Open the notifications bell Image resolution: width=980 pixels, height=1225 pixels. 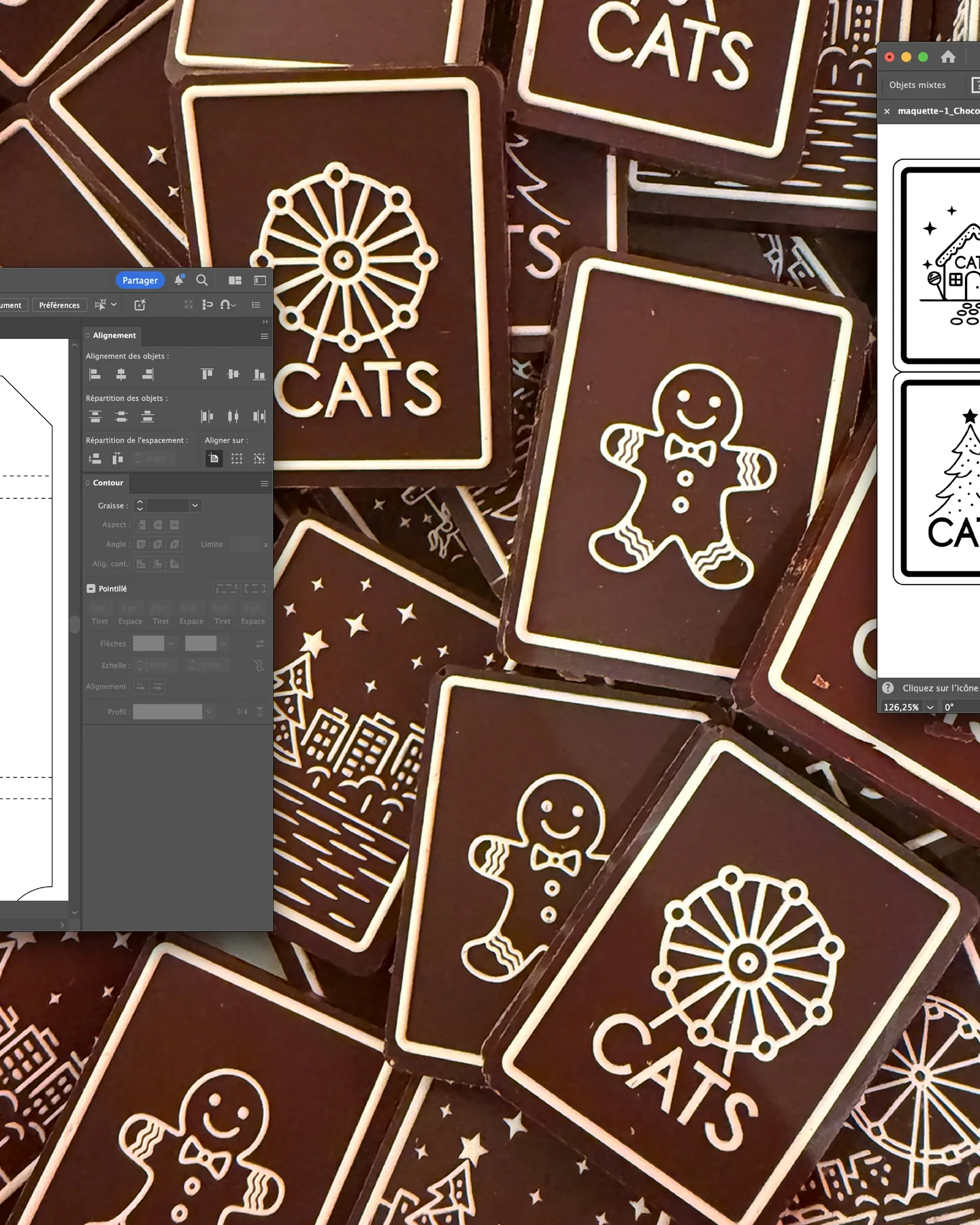click(179, 280)
